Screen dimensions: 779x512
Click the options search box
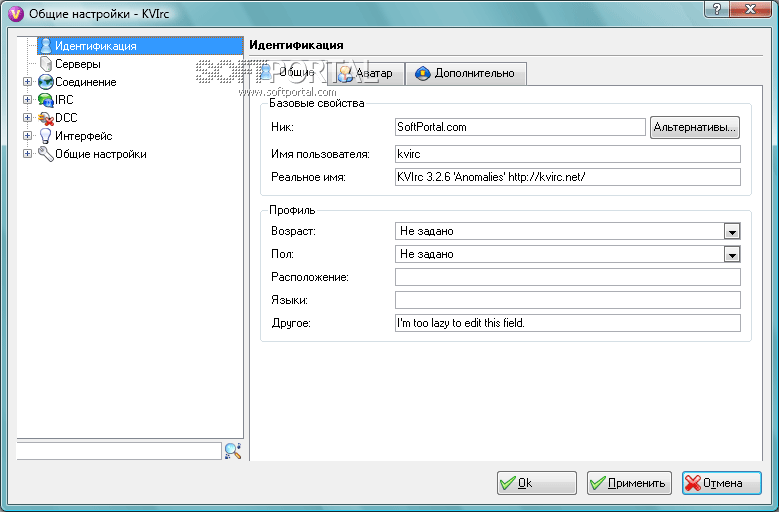[x=119, y=450]
